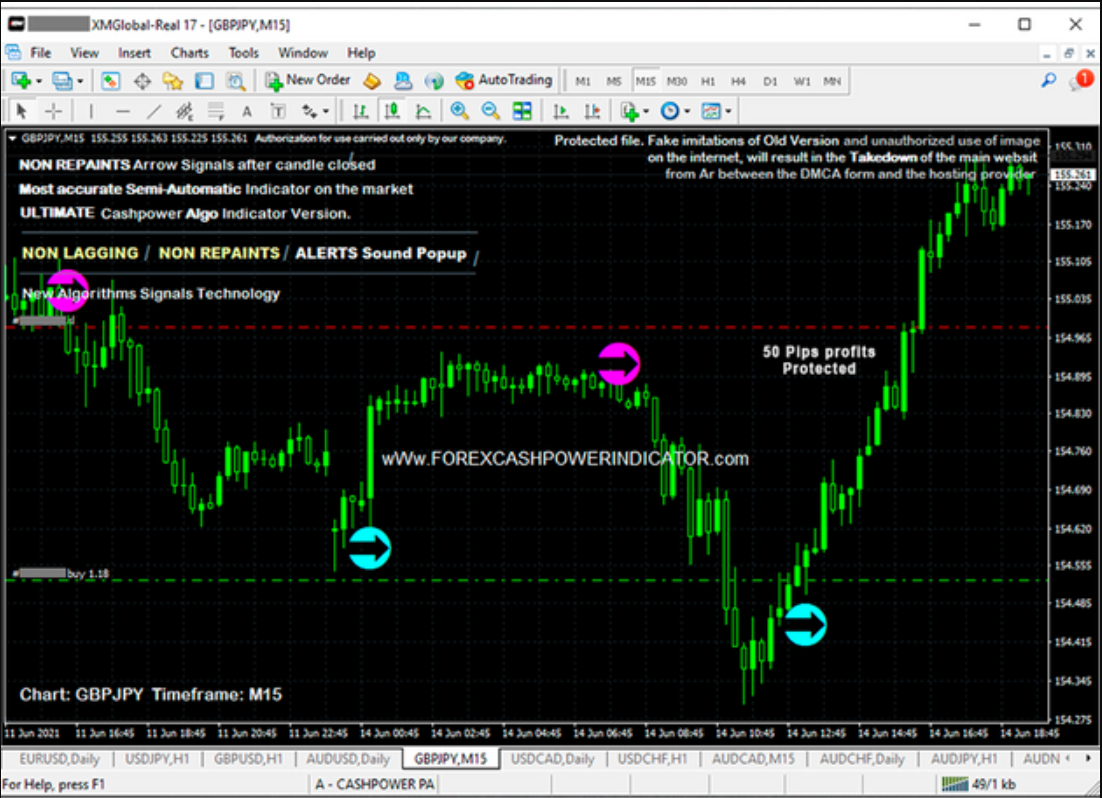The image size is (1102, 798).
Task: Select the Fibonacci retracement tool
Action: click(x=216, y=111)
